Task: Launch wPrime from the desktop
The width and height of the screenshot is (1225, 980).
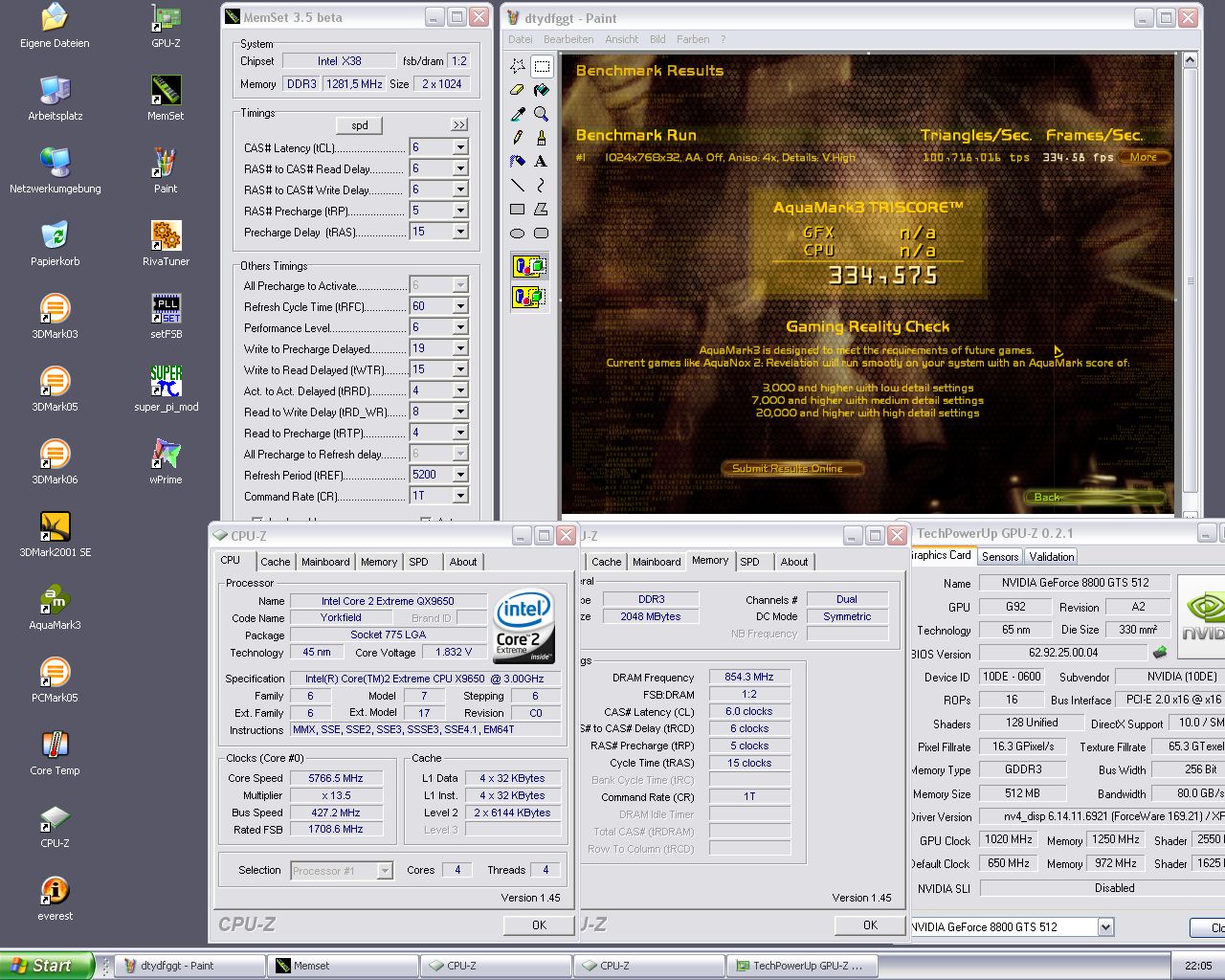Action: coord(166,461)
